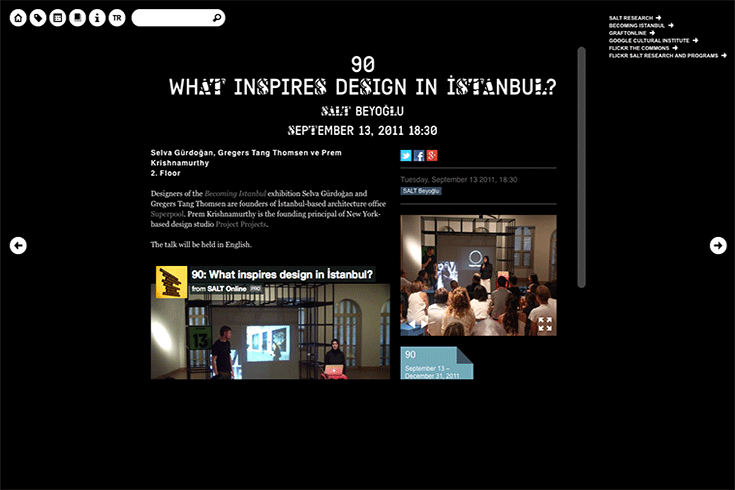Show previous photo in gallery
The image size is (735, 490).
[412, 324]
